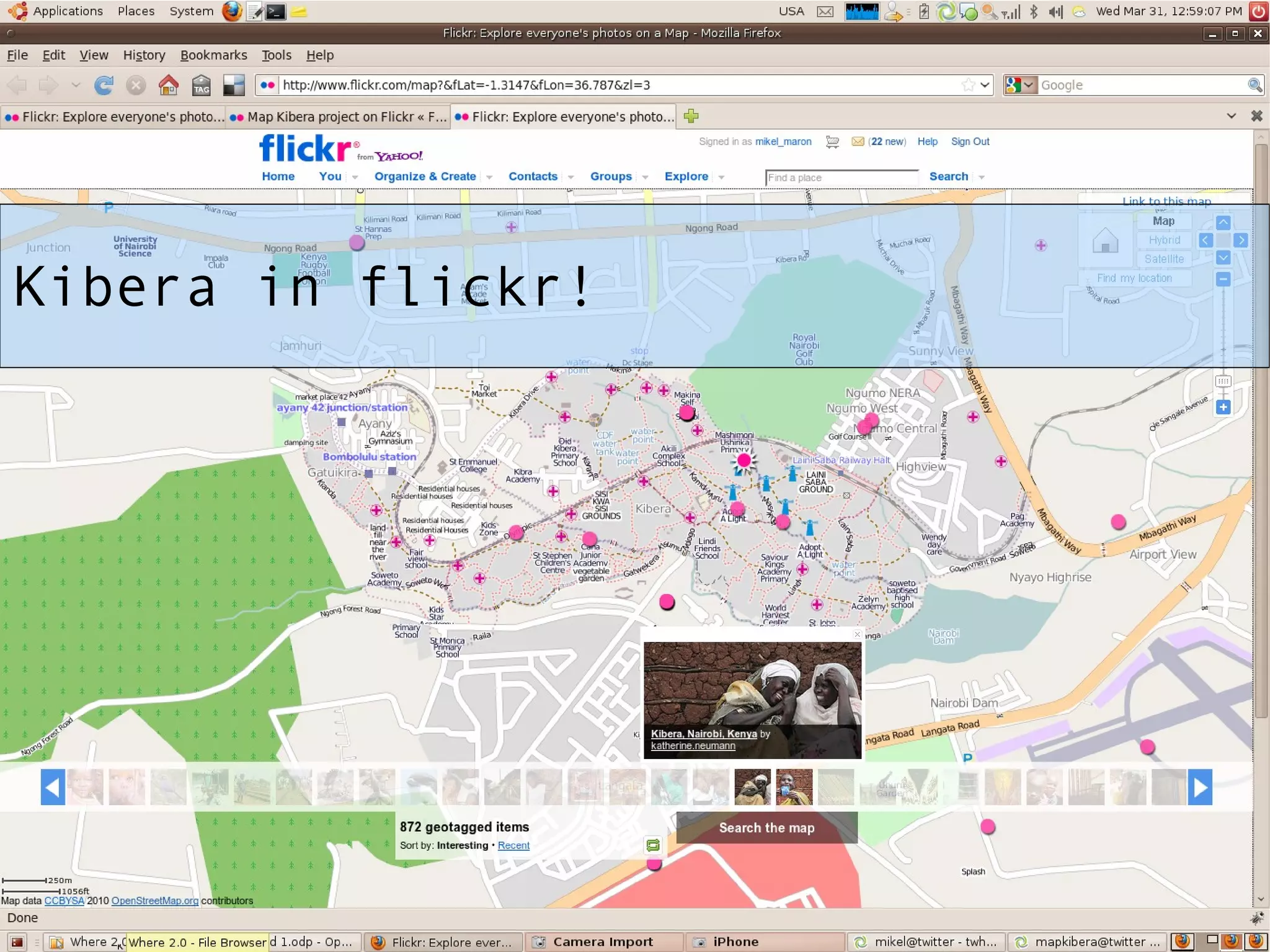The height and width of the screenshot is (952, 1270).
Task: Open the OpenStreetMap.org link
Action: [x=155, y=901]
